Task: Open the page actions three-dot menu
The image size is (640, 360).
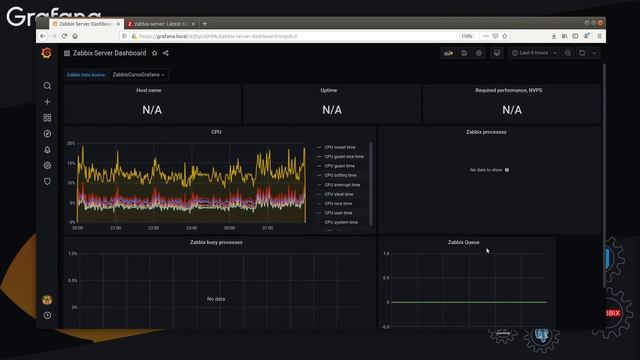Action: point(485,36)
